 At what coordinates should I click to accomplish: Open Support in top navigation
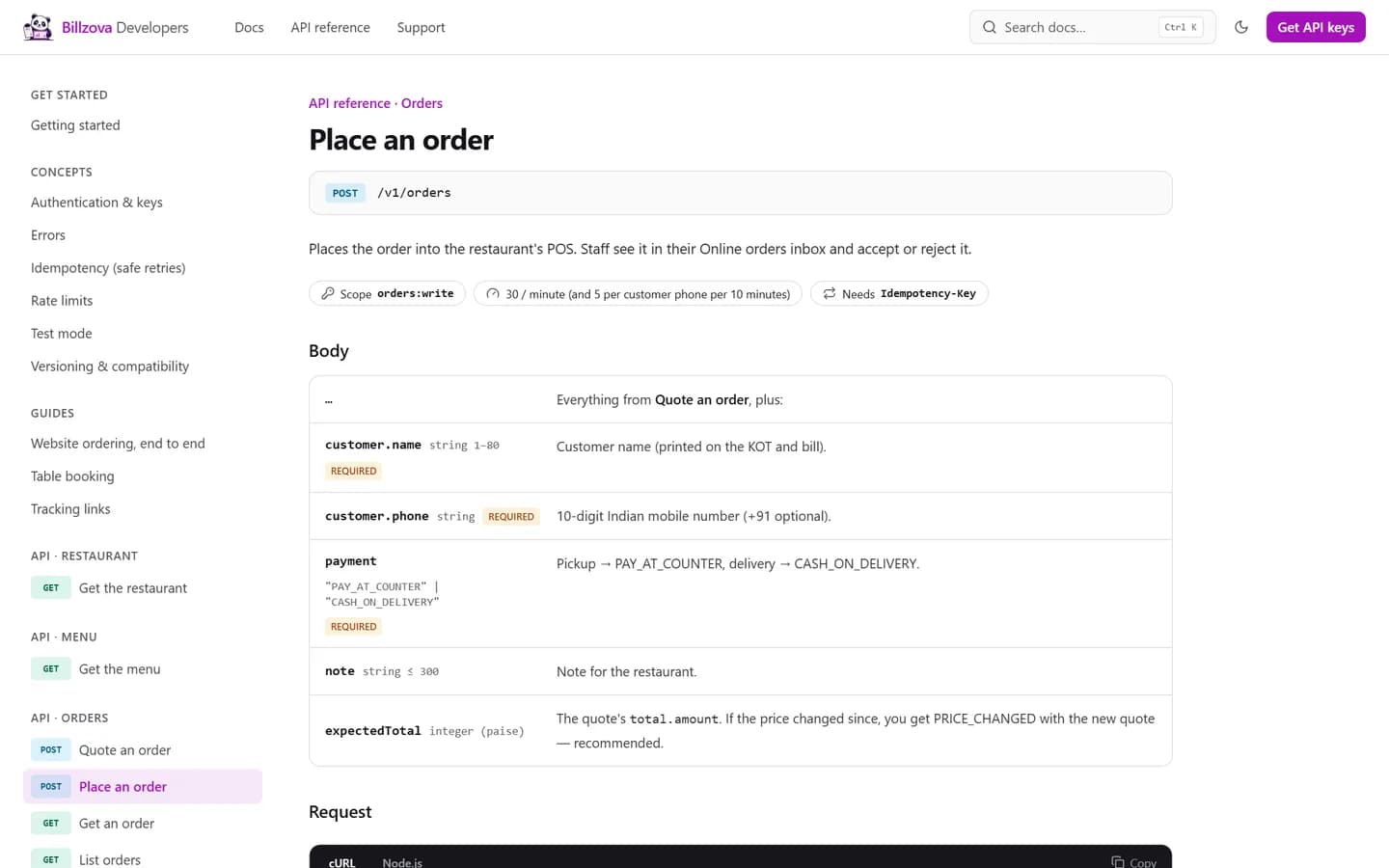coord(421,27)
